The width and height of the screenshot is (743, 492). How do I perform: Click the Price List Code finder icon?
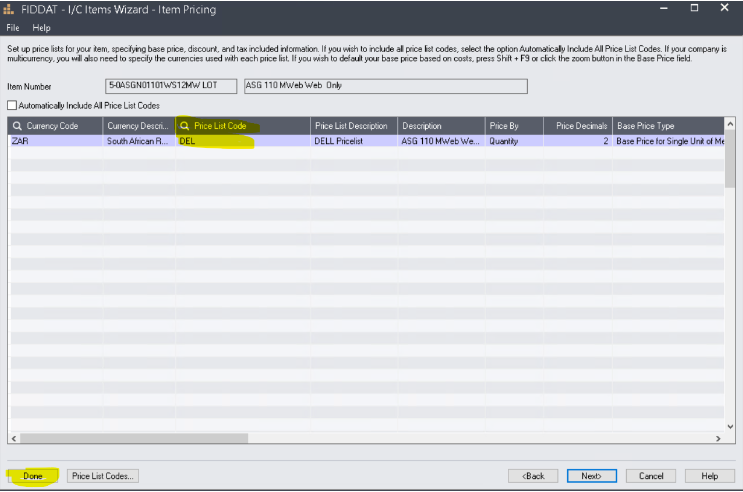[x=184, y=126]
